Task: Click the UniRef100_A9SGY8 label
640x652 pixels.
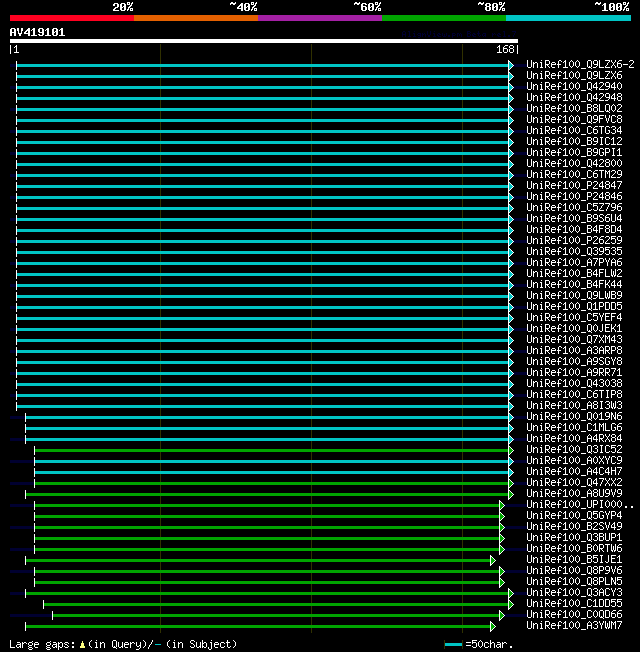Action: [x=574, y=362]
